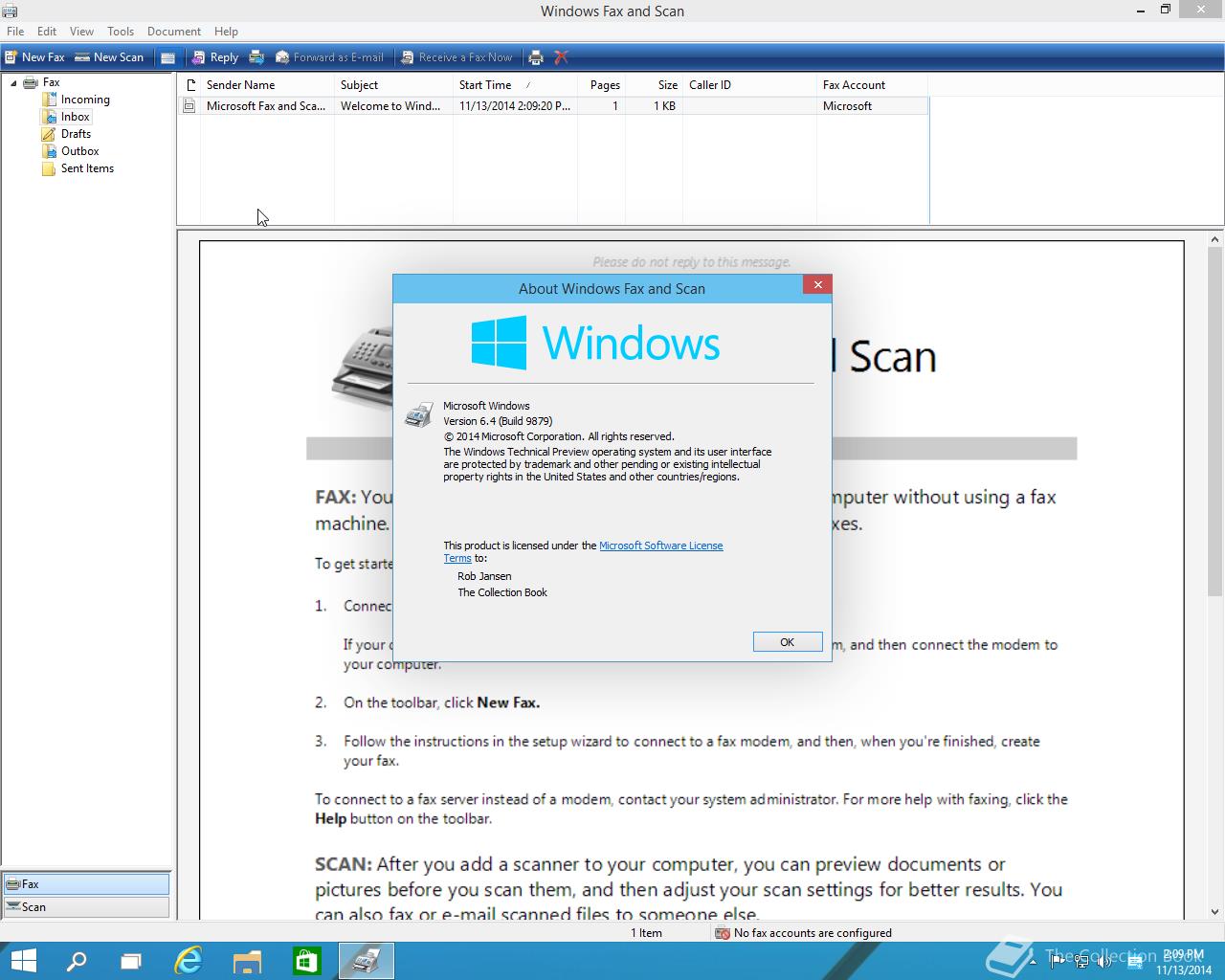This screenshot has height=980, width=1225.
Task: Click the document icon of the fax message row
Action: (189, 106)
